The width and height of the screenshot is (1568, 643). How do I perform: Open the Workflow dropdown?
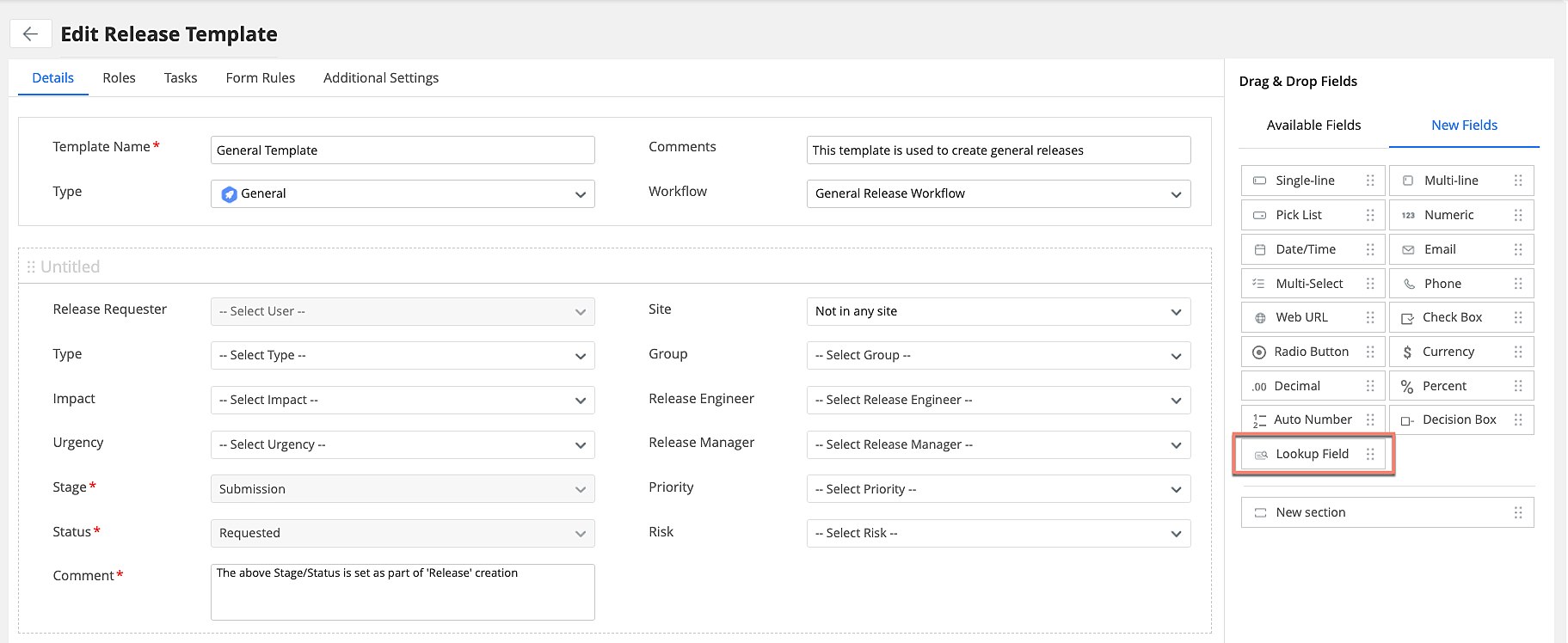pyautogui.click(x=998, y=193)
